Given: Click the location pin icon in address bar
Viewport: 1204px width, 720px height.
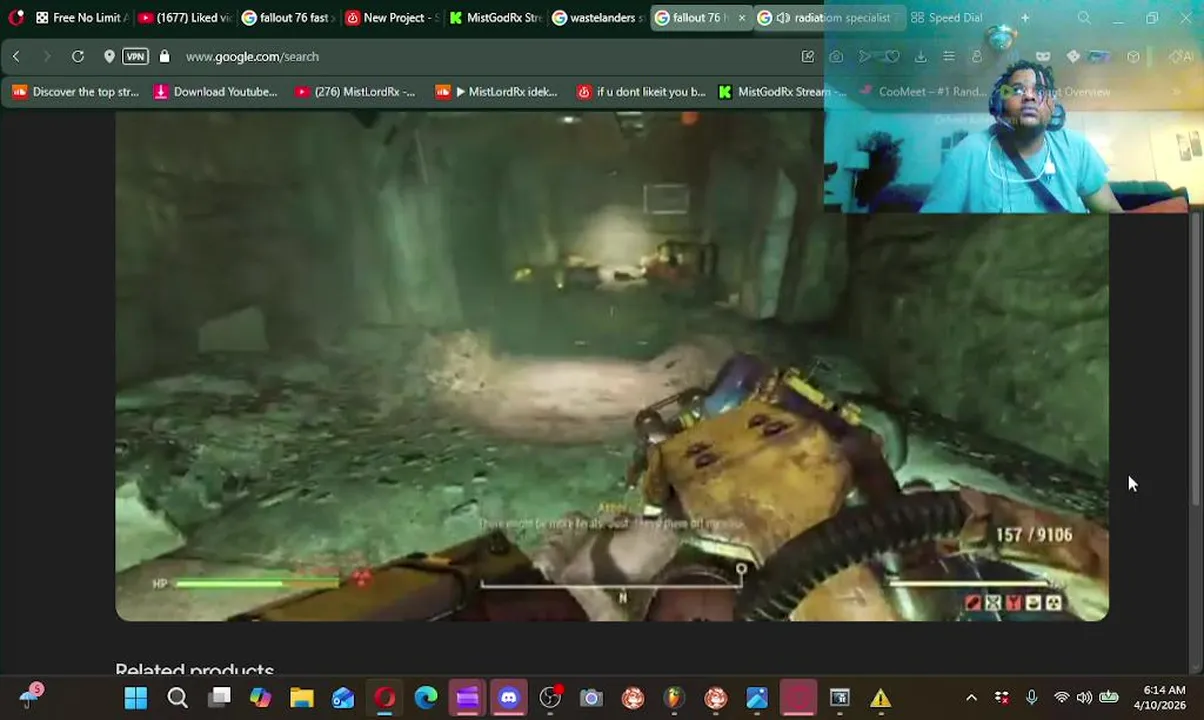Looking at the screenshot, I should pyautogui.click(x=109, y=56).
